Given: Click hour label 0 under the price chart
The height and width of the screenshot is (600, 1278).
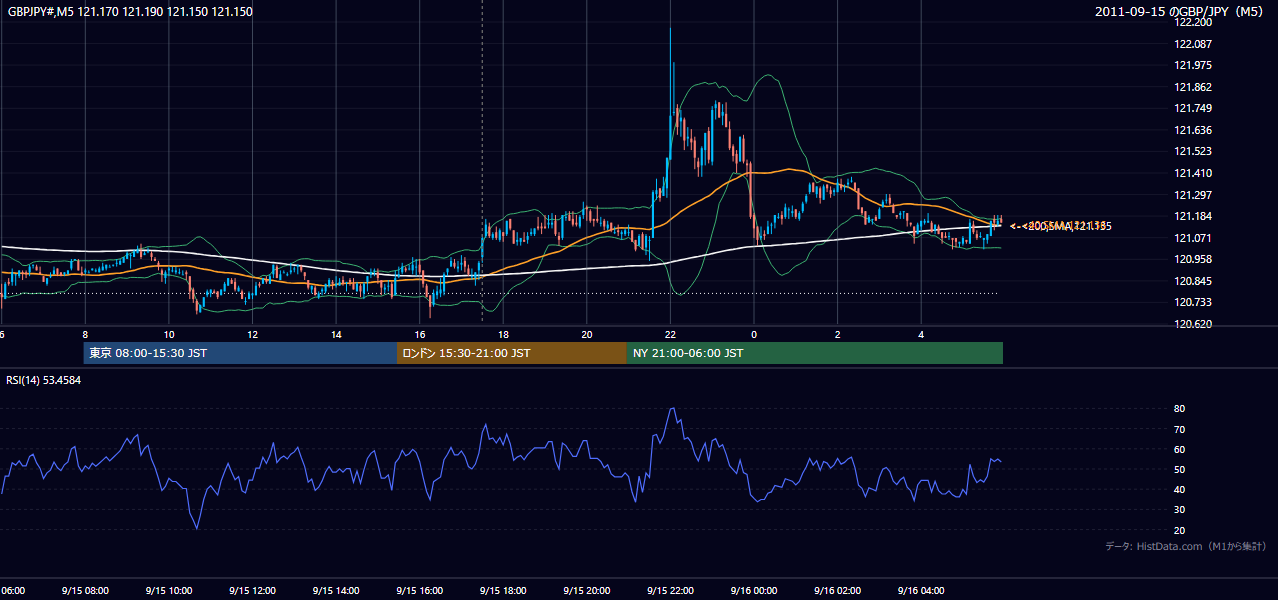Looking at the screenshot, I should [754, 334].
